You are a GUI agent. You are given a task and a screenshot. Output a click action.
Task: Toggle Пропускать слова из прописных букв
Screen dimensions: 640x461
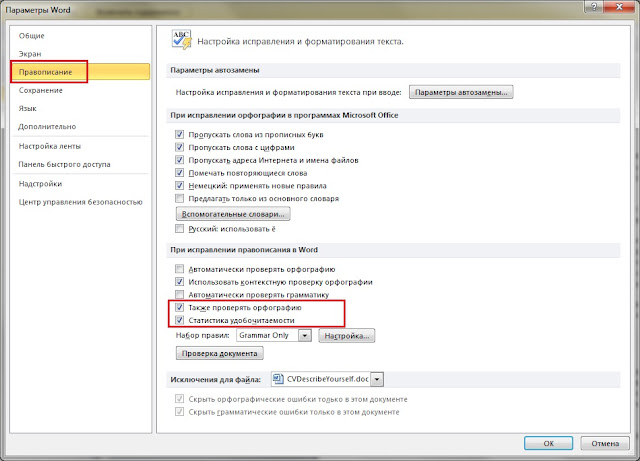click(x=179, y=134)
